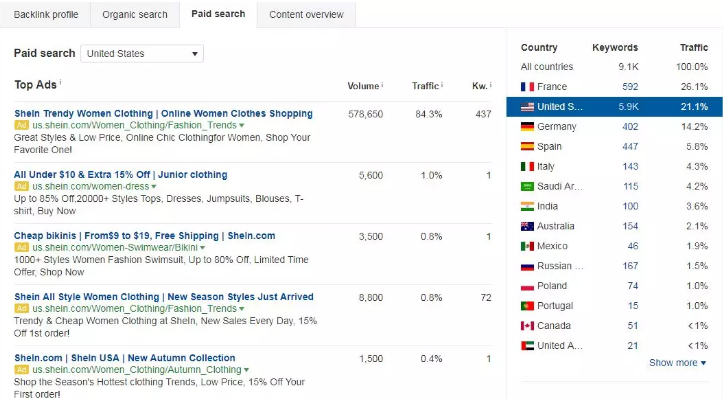The height and width of the screenshot is (409, 723).
Task: Expand the arrow beside the Women-Swimwear/Bikini URL
Action: point(202,248)
